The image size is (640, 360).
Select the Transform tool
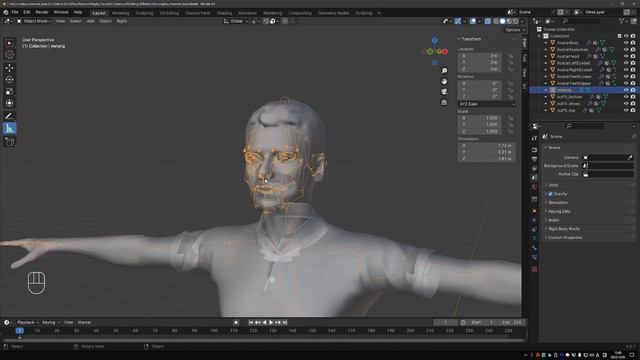click(x=9, y=103)
